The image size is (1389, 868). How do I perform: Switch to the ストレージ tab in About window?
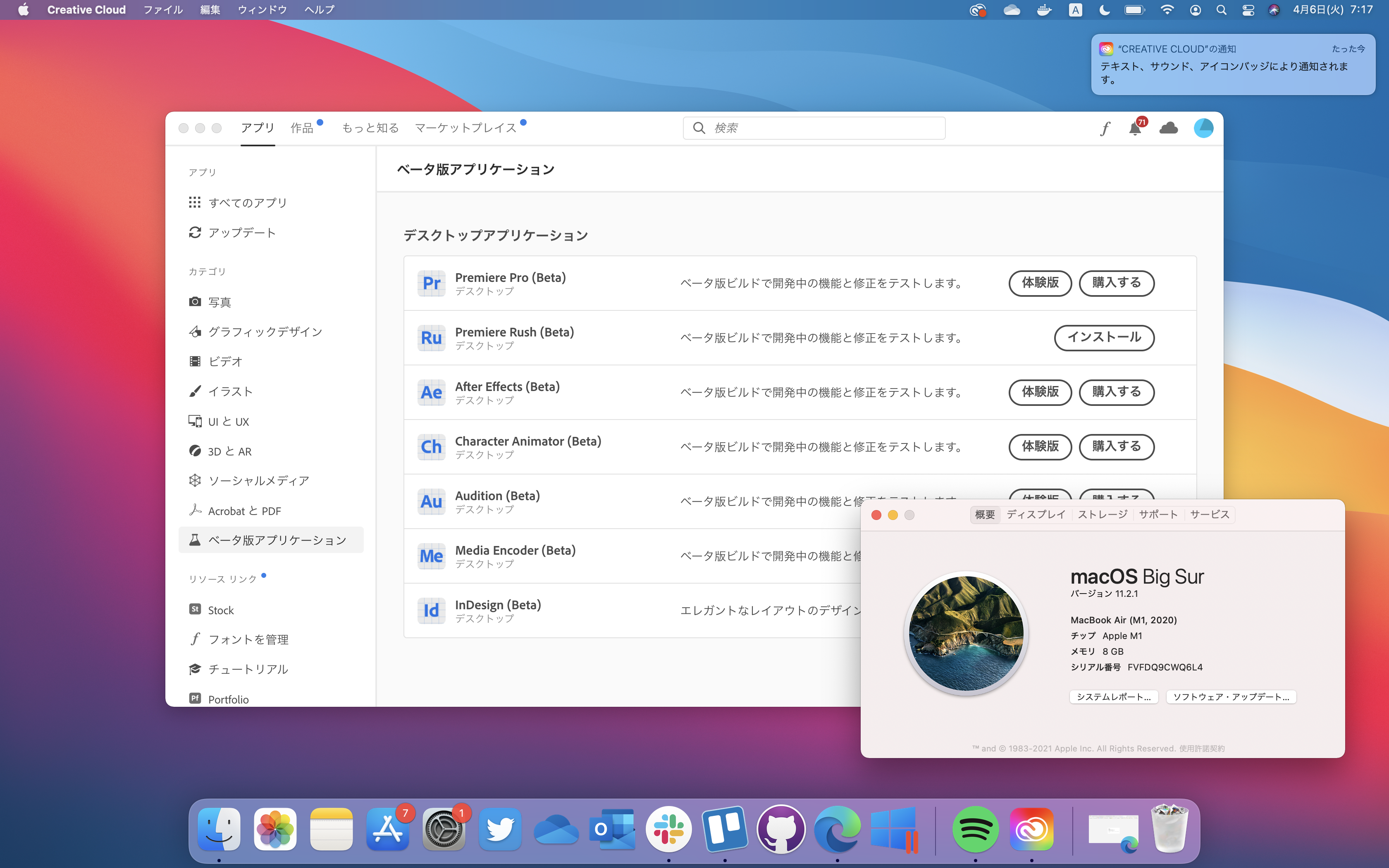[x=1102, y=515]
